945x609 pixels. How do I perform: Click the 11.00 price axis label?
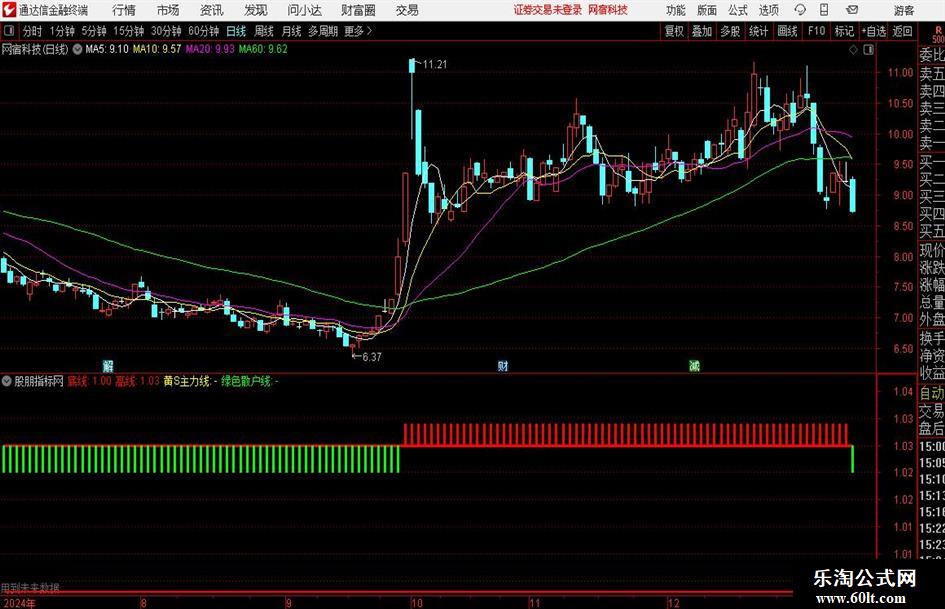[900, 72]
